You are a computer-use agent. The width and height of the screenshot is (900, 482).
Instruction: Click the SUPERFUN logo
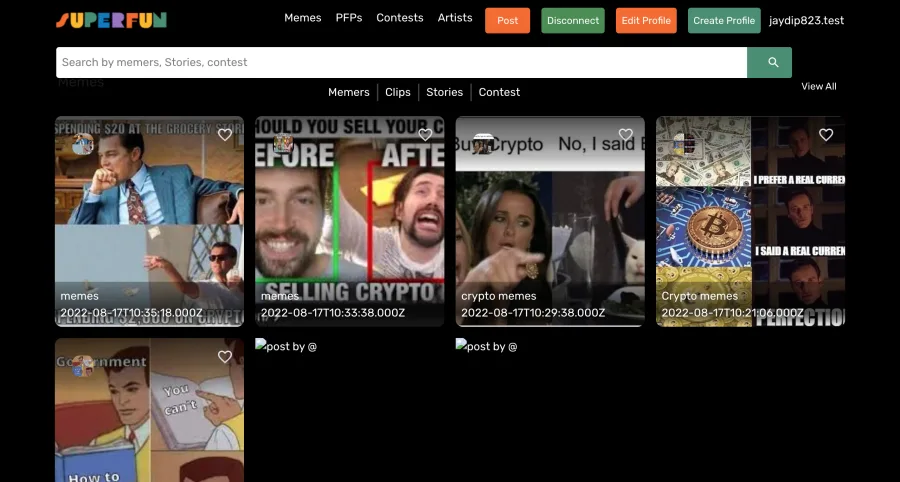click(x=111, y=20)
